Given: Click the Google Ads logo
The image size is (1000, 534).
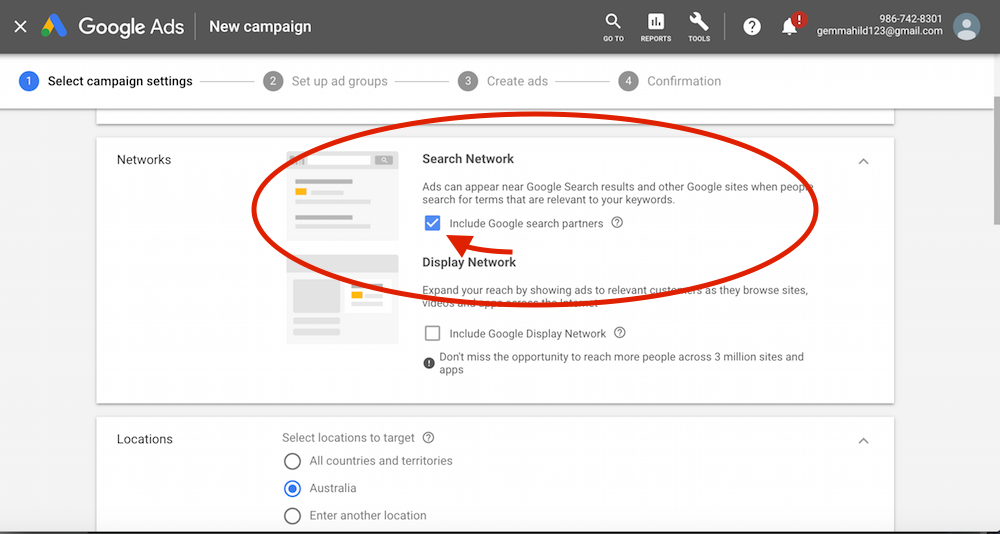Looking at the screenshot, I should [112, 27].
